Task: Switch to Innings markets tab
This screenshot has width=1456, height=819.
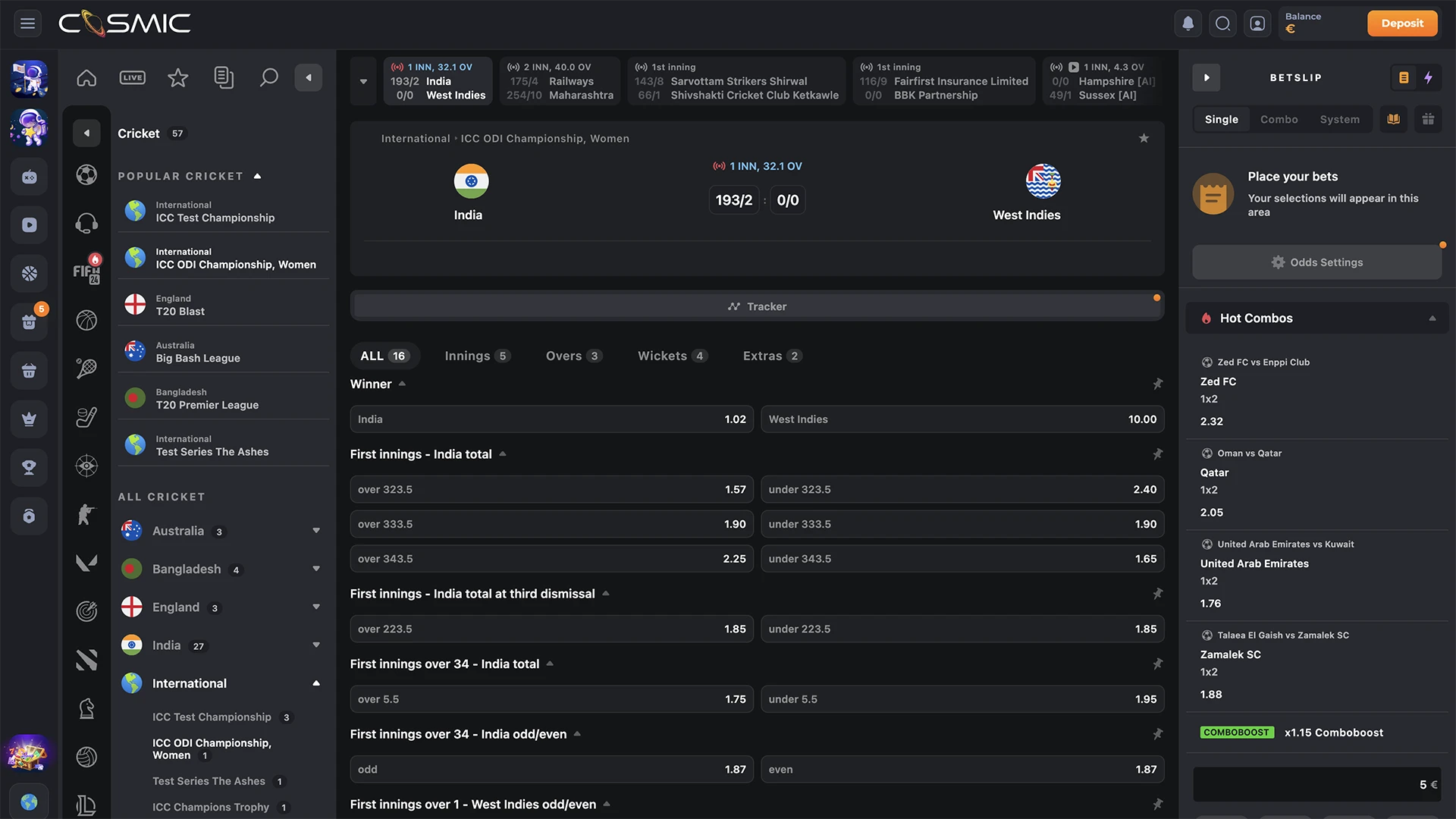Action: coord(477,356)
